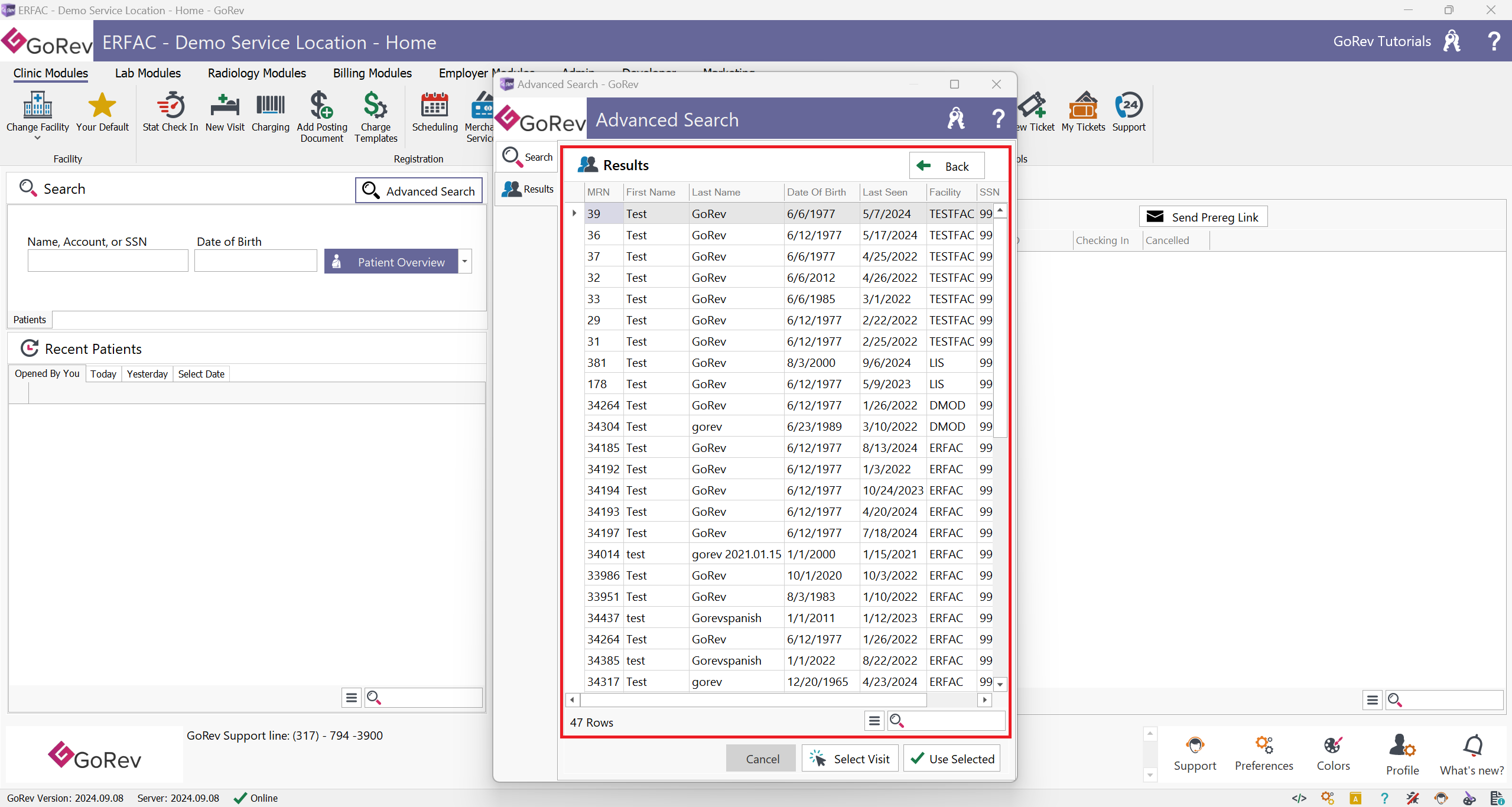
Task: Click the code brackets icon in status bar
Action: [x=1299, y=798]
